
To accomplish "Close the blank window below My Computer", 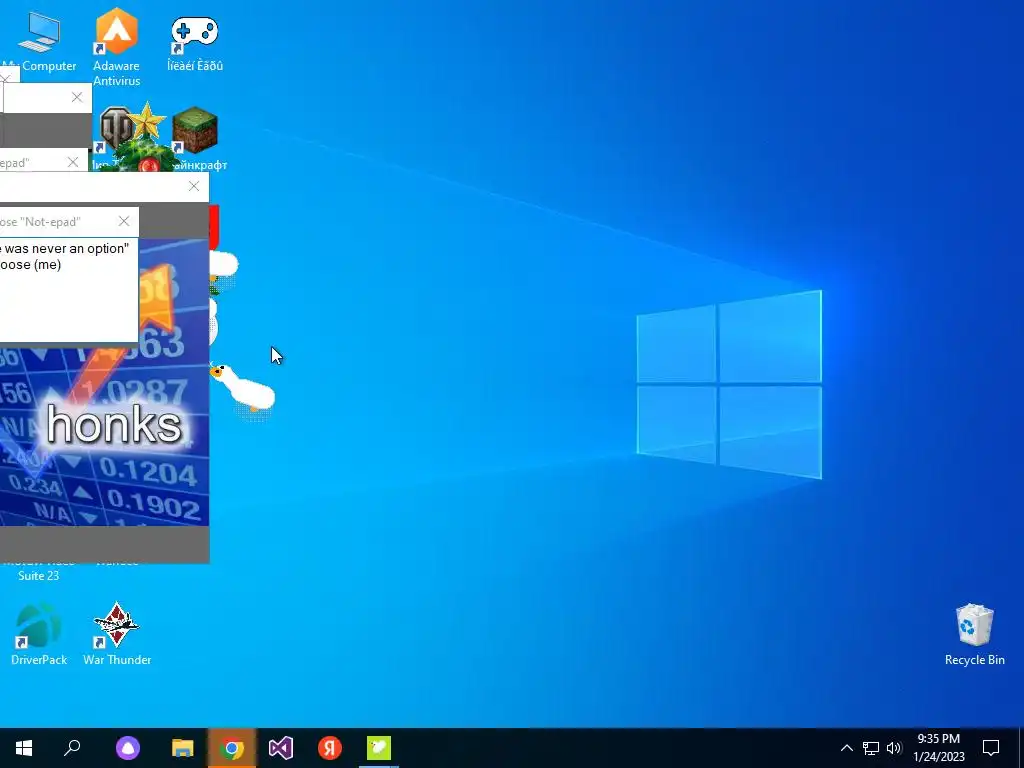I will 77,97.
